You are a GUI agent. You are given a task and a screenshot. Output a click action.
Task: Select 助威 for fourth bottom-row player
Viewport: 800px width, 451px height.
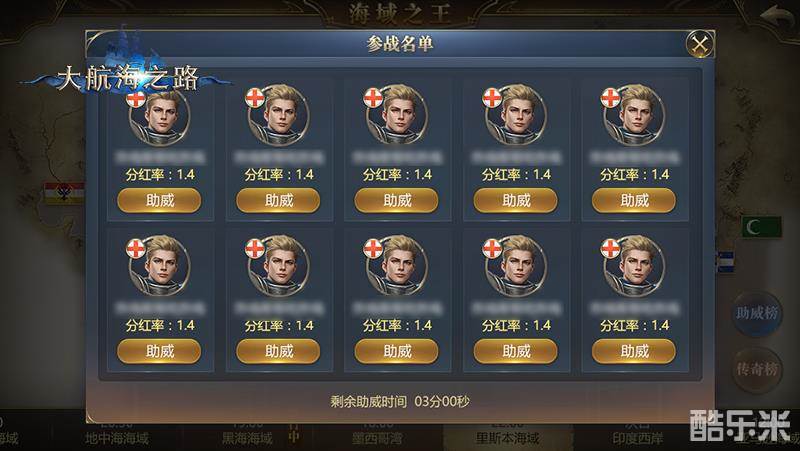515,352
